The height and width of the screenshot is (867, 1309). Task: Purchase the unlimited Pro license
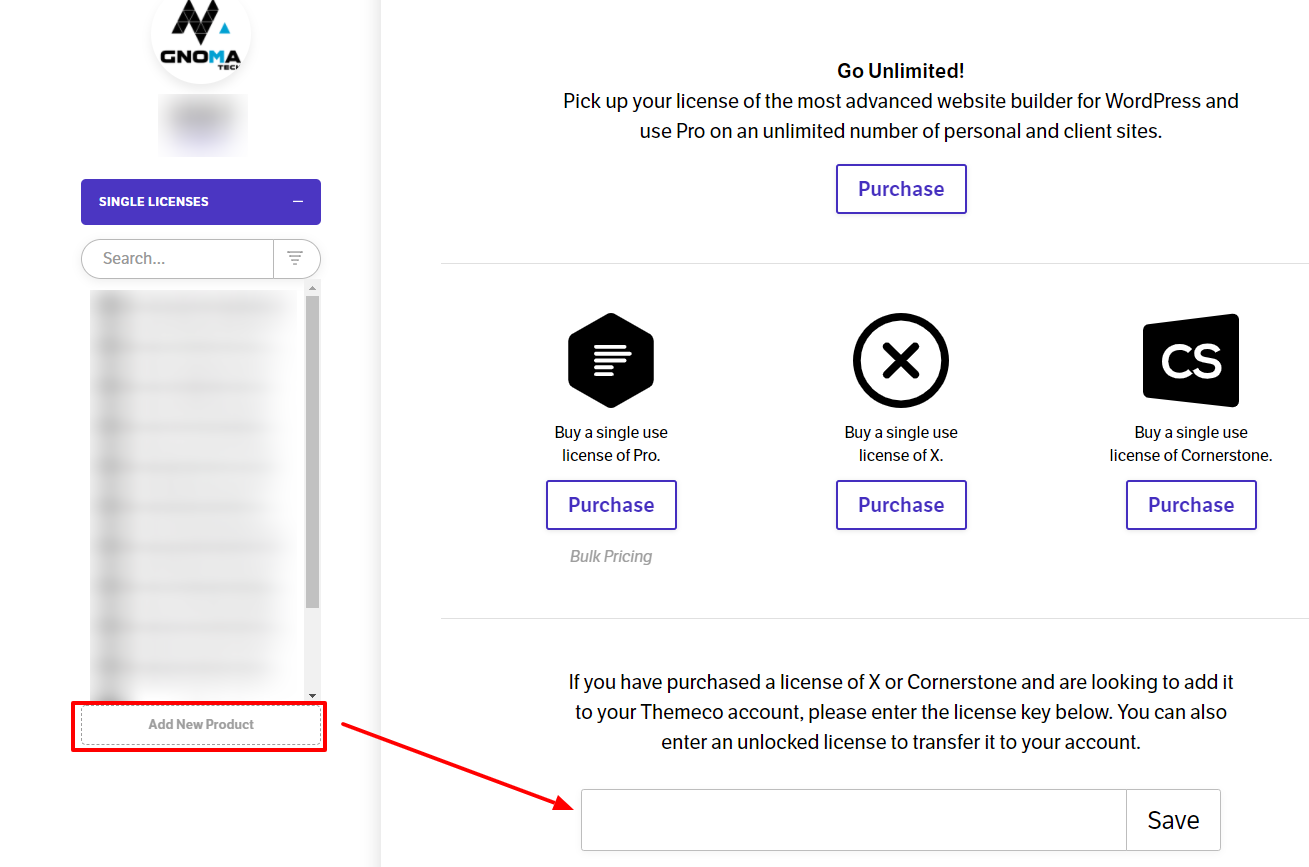(901, 189)
